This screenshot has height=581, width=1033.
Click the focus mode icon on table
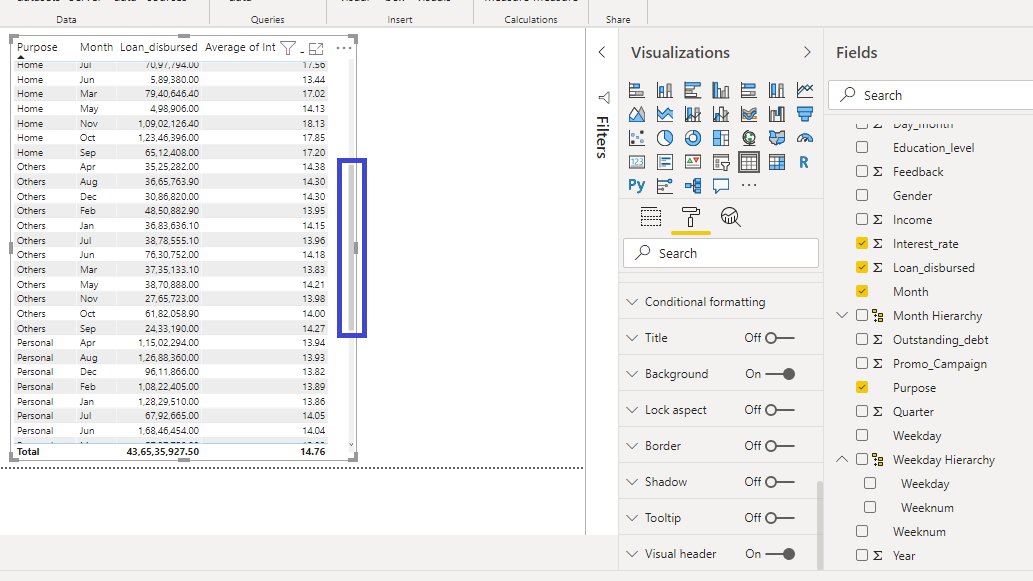point(316,48)
